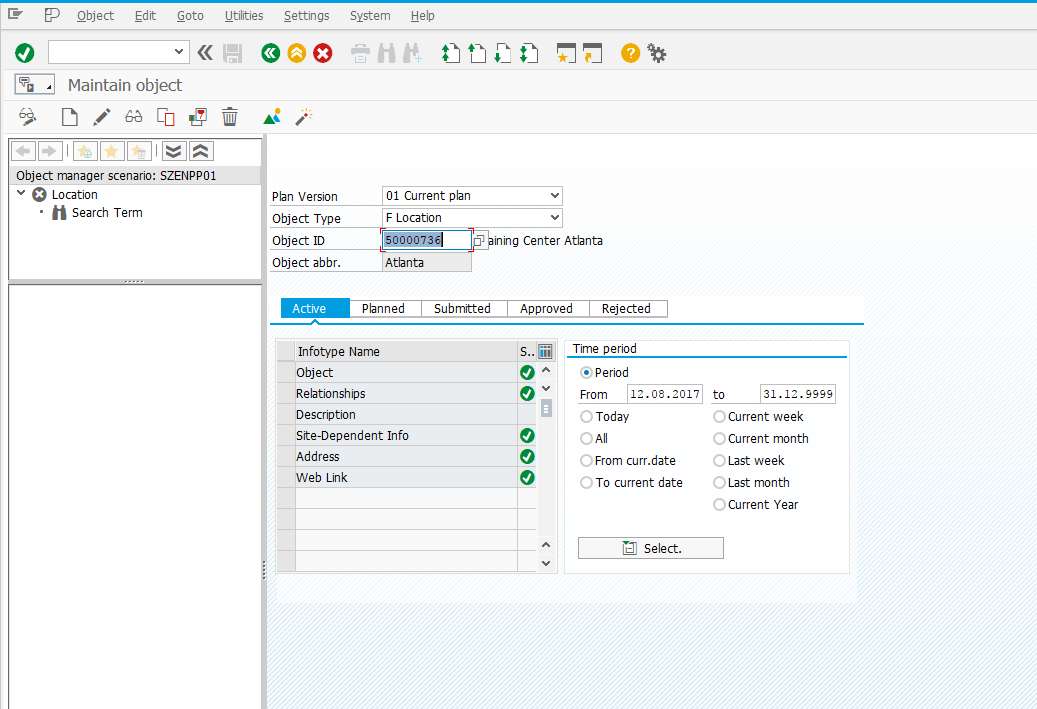Click the Save diskette icon

pyautogui.click(x=233, y=54)
